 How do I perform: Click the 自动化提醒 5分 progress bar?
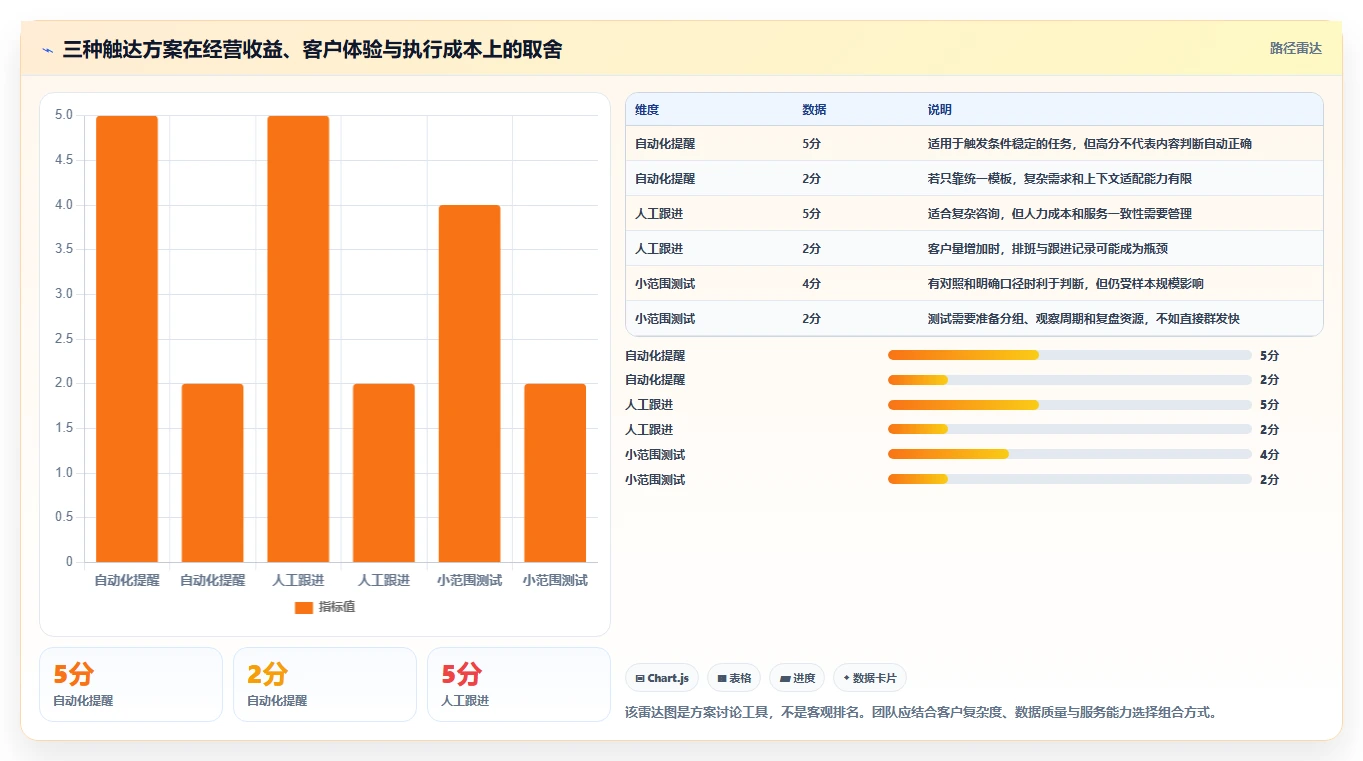click(x=1070, y=355)
